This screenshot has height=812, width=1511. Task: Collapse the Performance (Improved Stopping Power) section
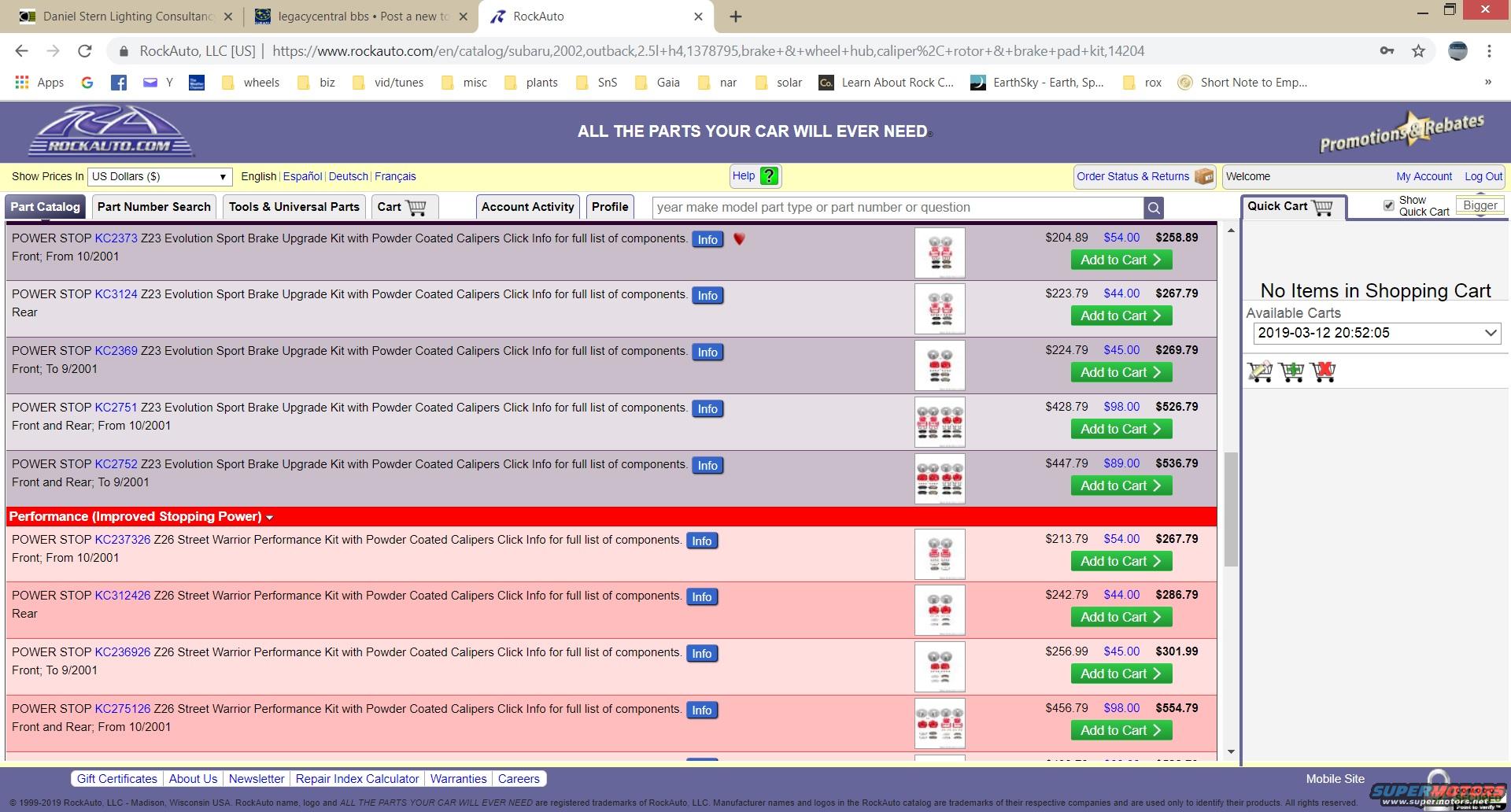pos(269,518)
